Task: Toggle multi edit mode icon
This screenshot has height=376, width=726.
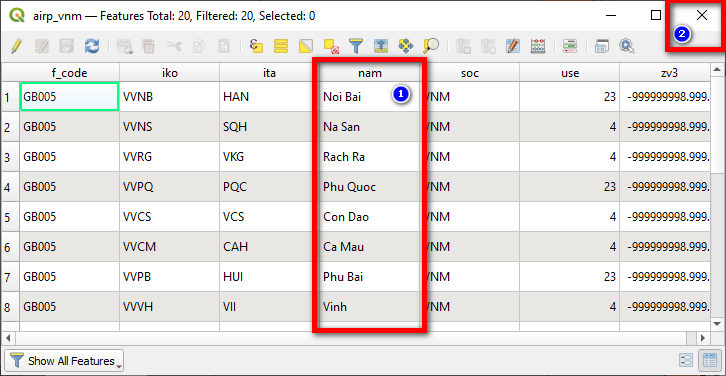Action: (x=42, y=46)
